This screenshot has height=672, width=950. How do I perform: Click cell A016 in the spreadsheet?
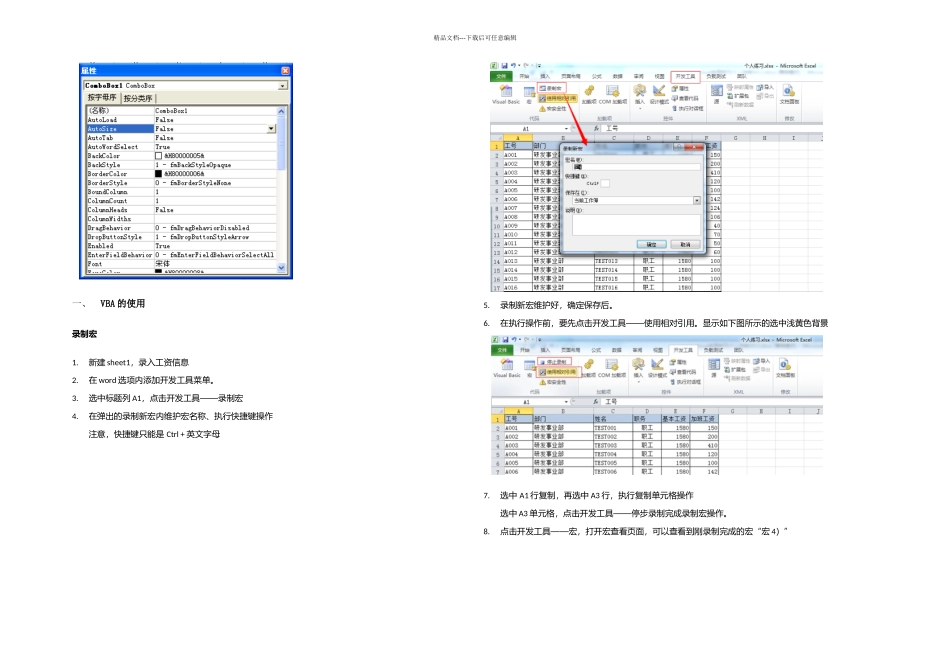(517, 288)
